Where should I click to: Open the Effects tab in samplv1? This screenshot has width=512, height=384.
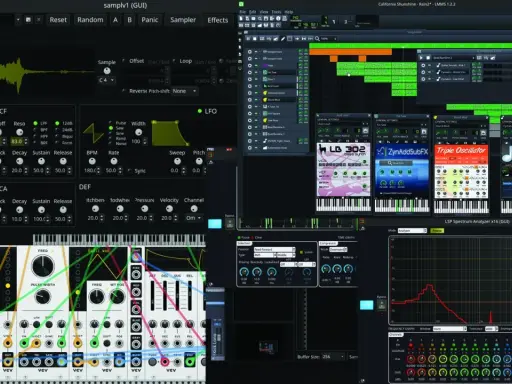click(218, 20)
